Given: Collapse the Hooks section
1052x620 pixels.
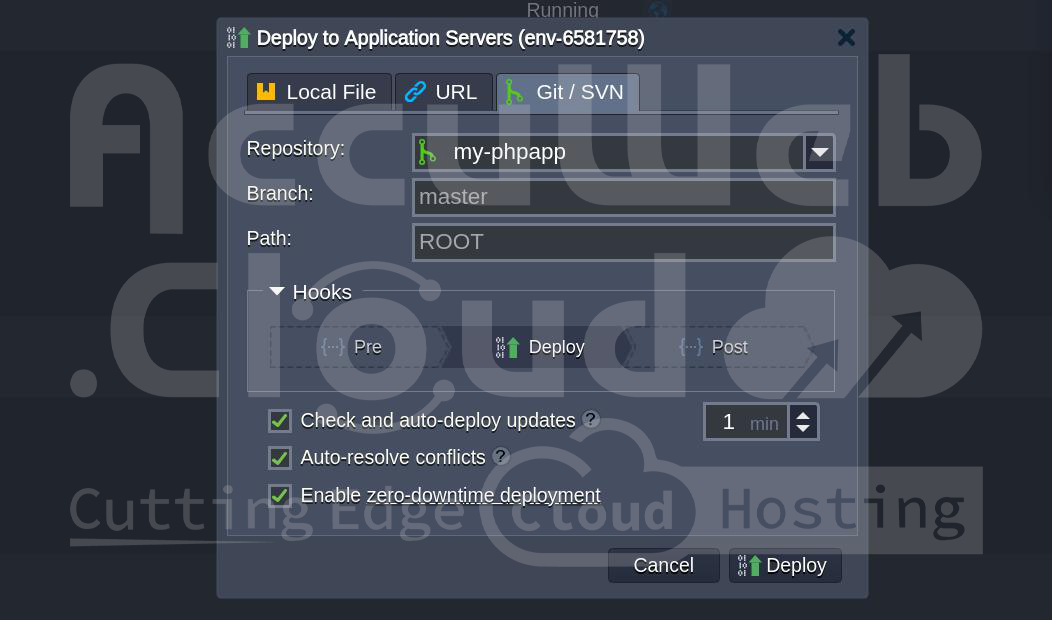Looking at the screenshot, I should [x=276, y=291].
